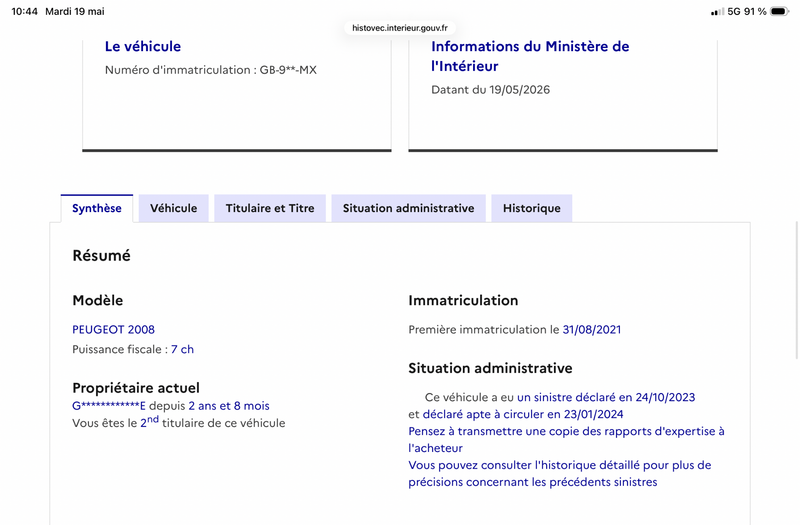Tap 'Pensez à transmettre une copie des rapports' notice
The height and width of the screenshot is (525, 800).
(566, 440)
